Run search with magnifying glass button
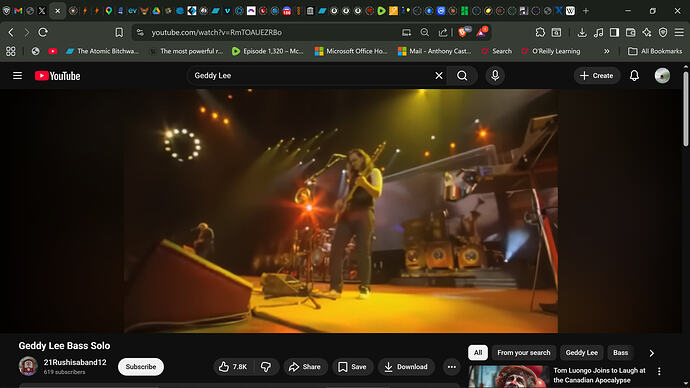Screen dimensions: 690x388 462,76
